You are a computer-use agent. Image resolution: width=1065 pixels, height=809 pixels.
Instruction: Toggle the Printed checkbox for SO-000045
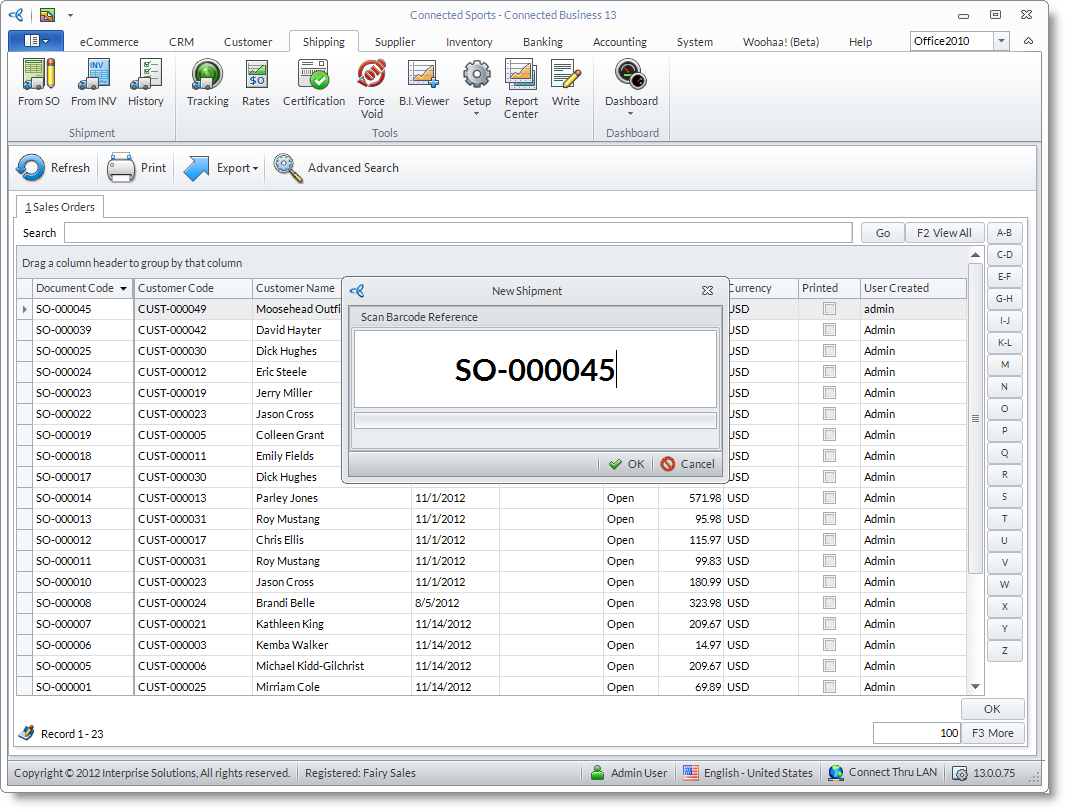click(828, 309)
